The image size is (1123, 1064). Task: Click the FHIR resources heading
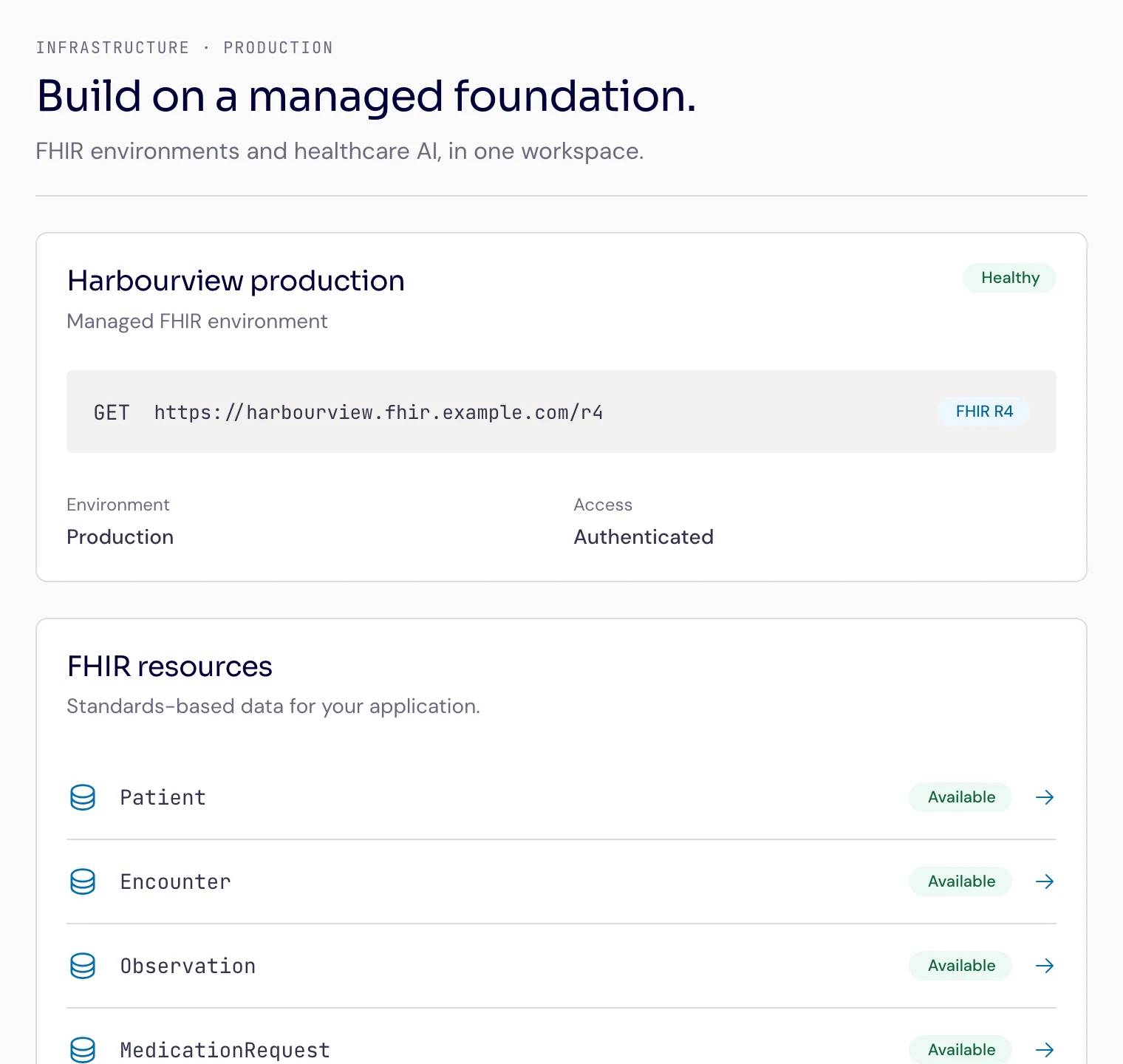coord(170,666)
